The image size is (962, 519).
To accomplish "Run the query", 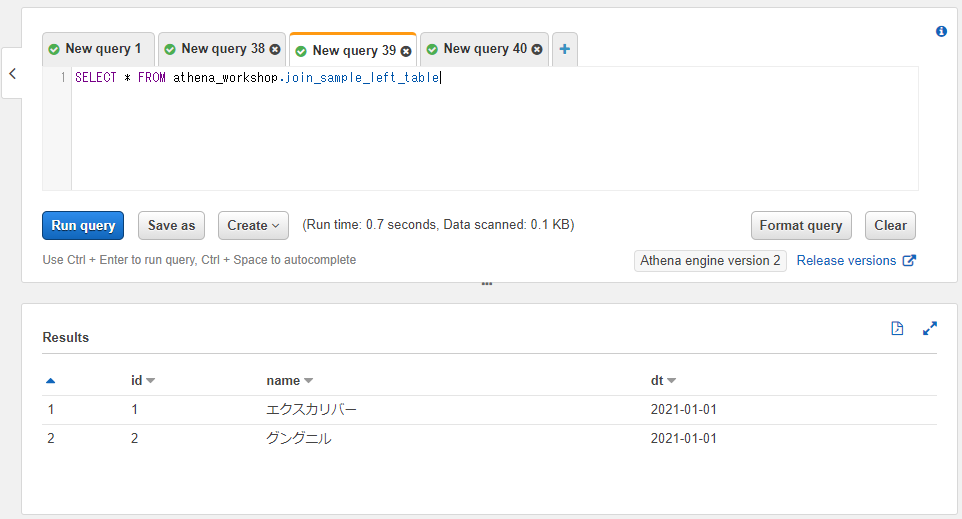I will point(83,225).
